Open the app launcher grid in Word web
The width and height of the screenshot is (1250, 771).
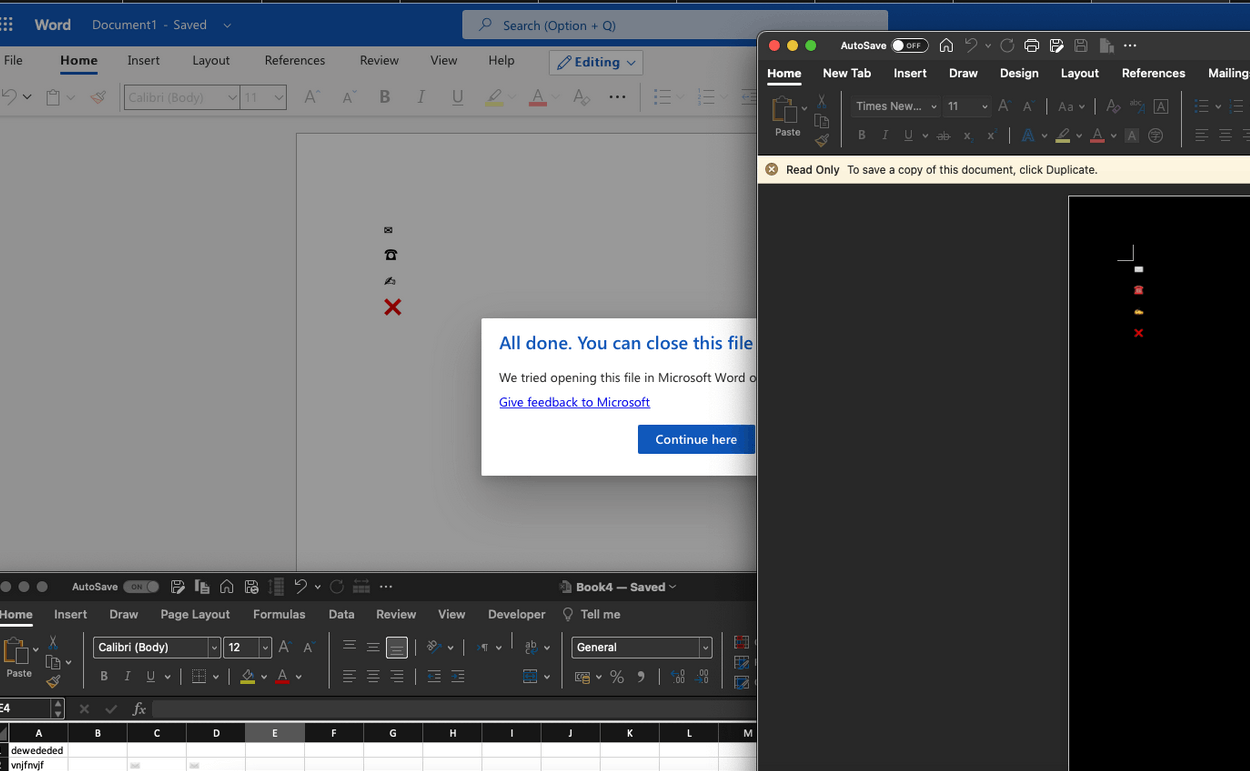(x=7, y=25)
